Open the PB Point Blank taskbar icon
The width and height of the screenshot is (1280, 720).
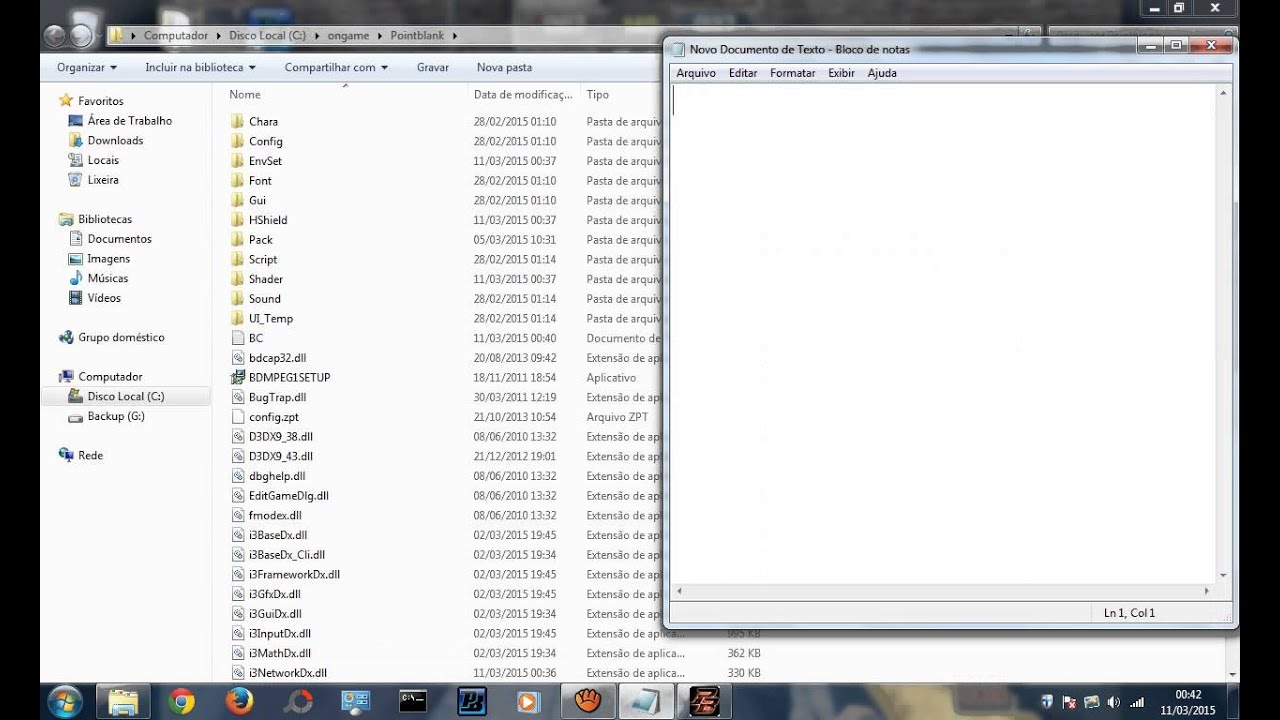point(471,702)
